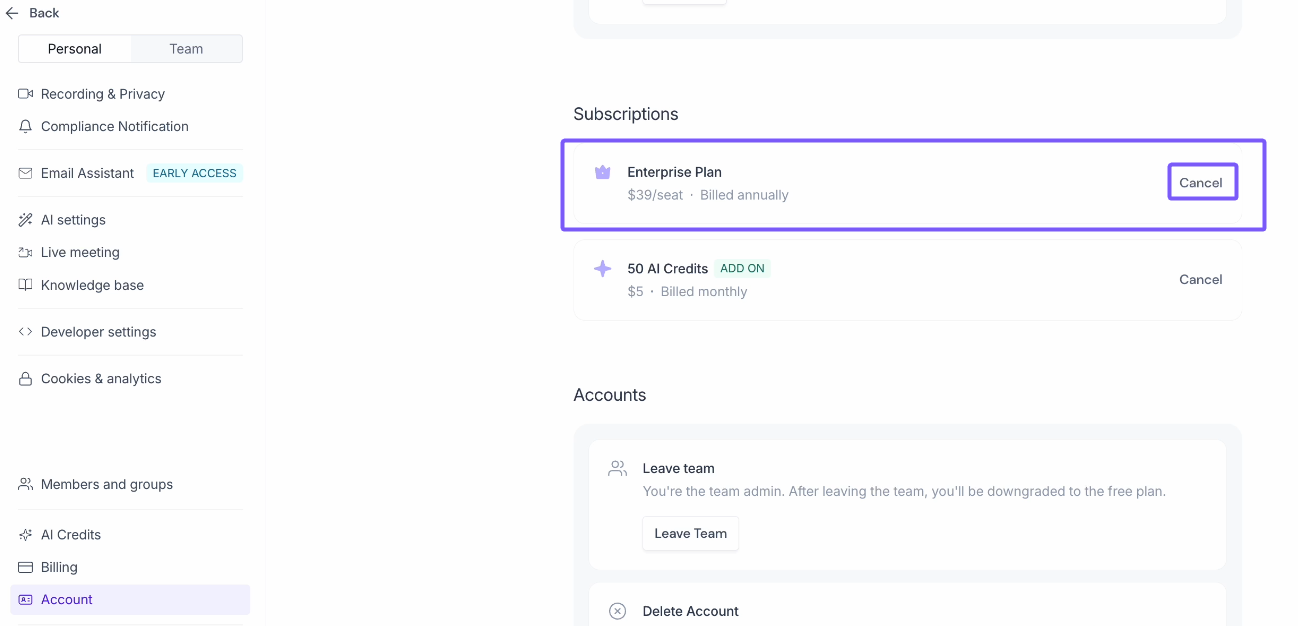The image size is (1298, 626).
Task: Click the video camera Recording & Privacy icon
Action: point(26,94)
